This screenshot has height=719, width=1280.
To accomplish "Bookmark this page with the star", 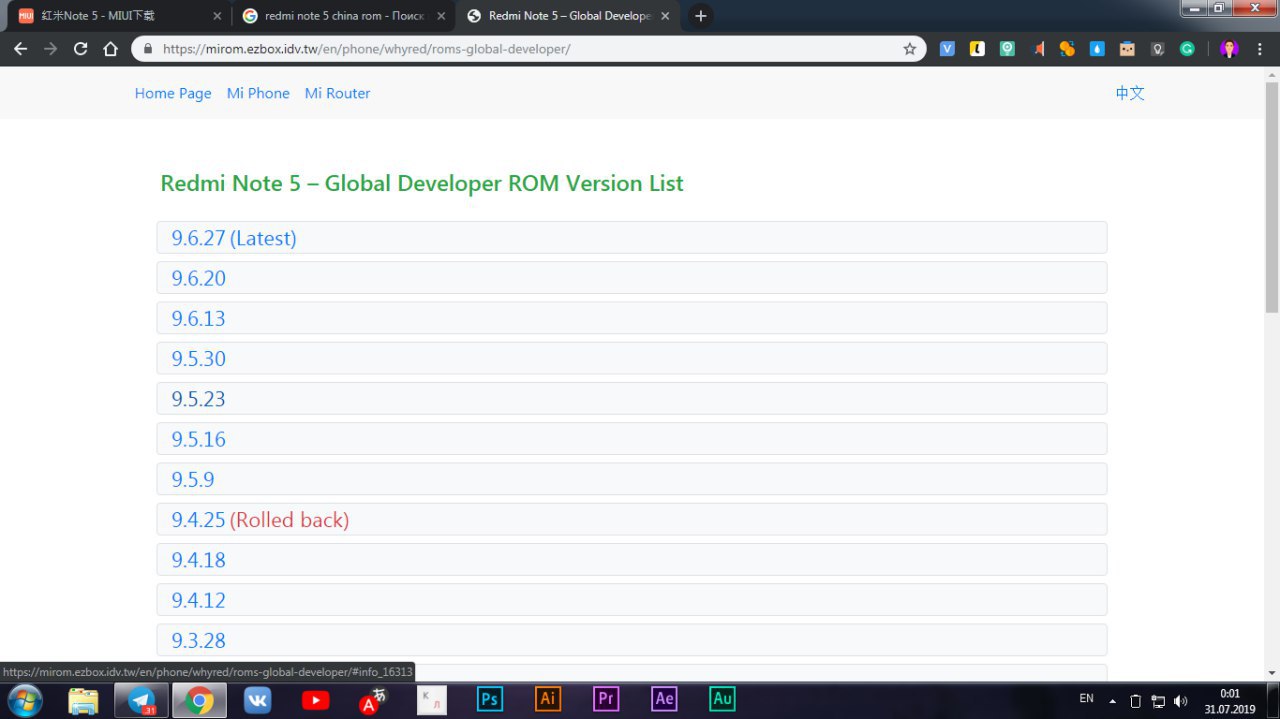I will tap(909, 49).
